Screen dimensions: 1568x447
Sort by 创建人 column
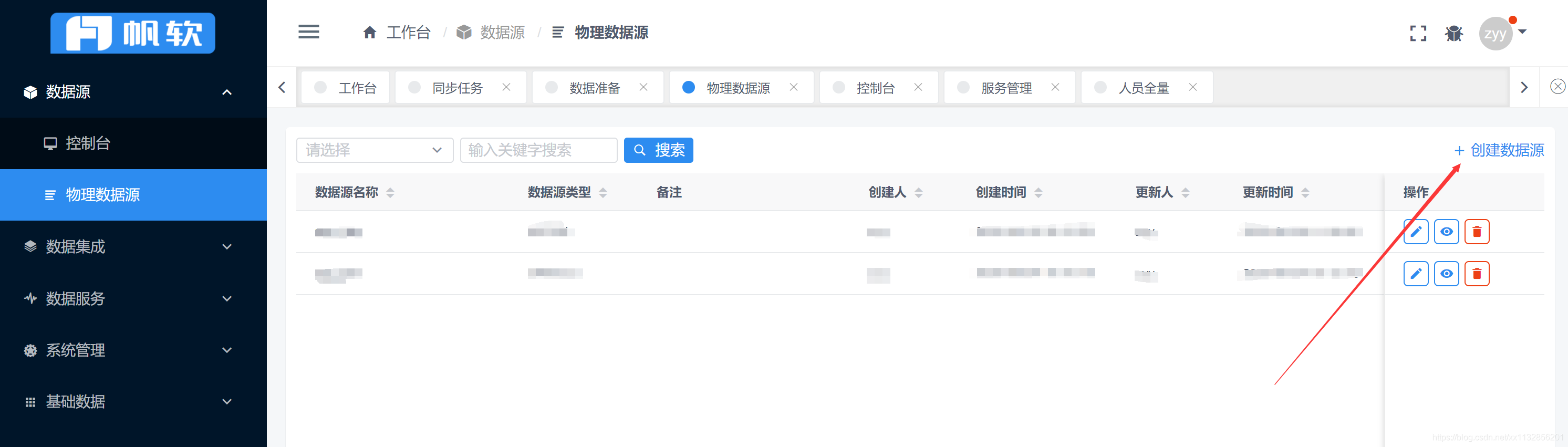919,192
